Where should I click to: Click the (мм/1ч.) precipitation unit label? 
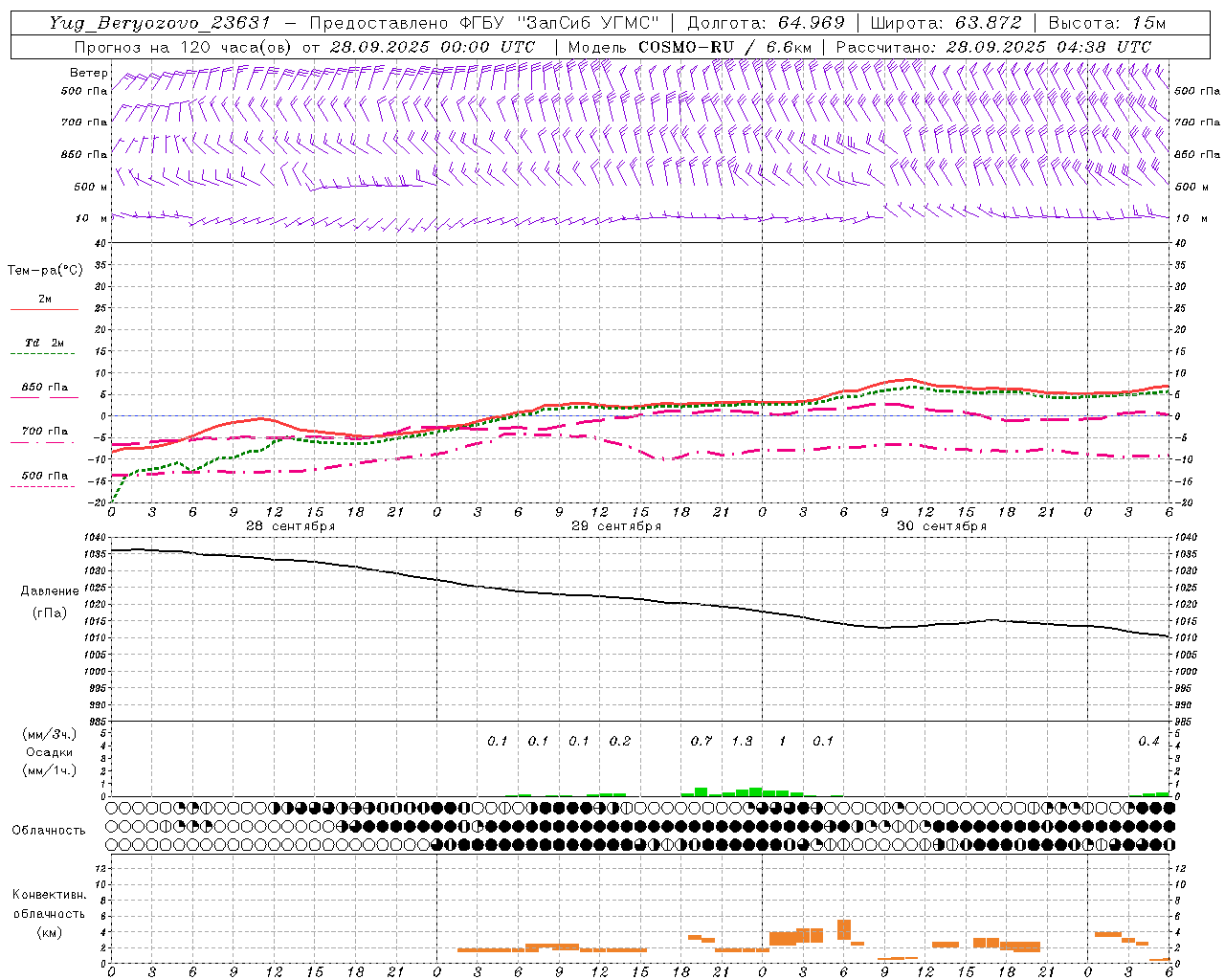click(49, 770)
